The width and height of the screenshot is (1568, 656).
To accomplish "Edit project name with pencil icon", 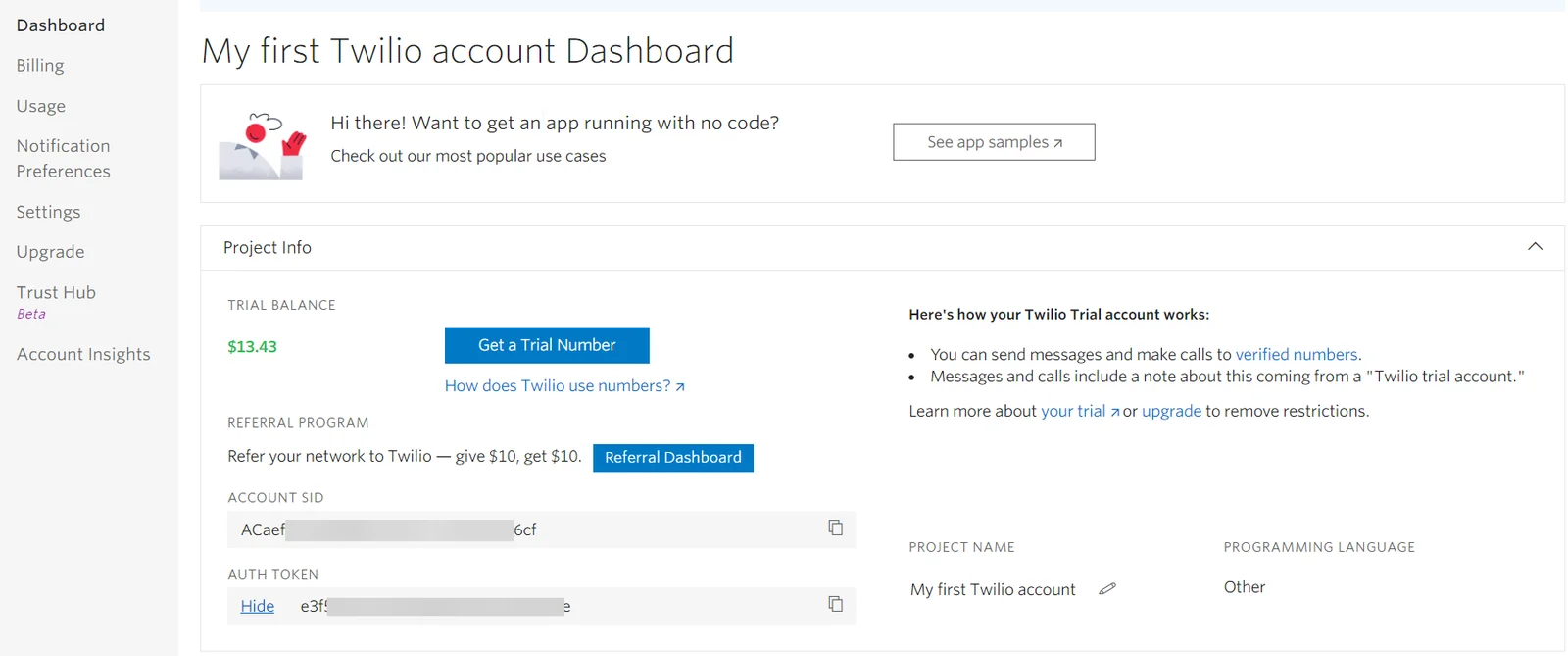I will 1107,588.
